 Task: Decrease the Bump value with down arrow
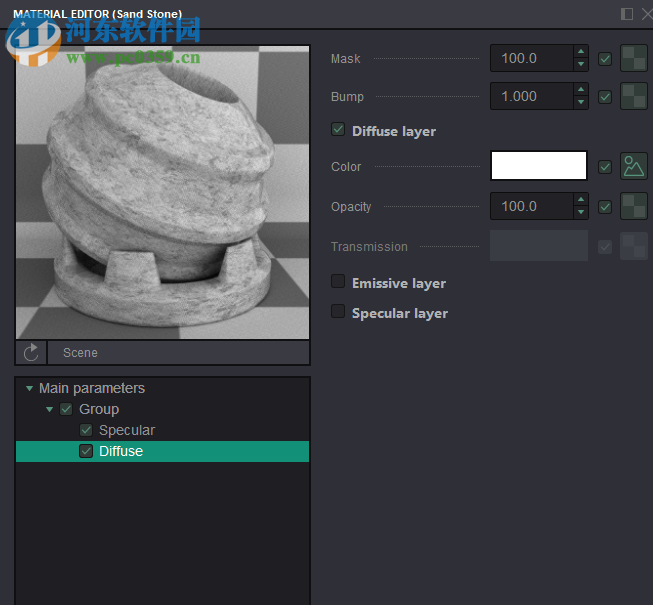tap(581, 102)
